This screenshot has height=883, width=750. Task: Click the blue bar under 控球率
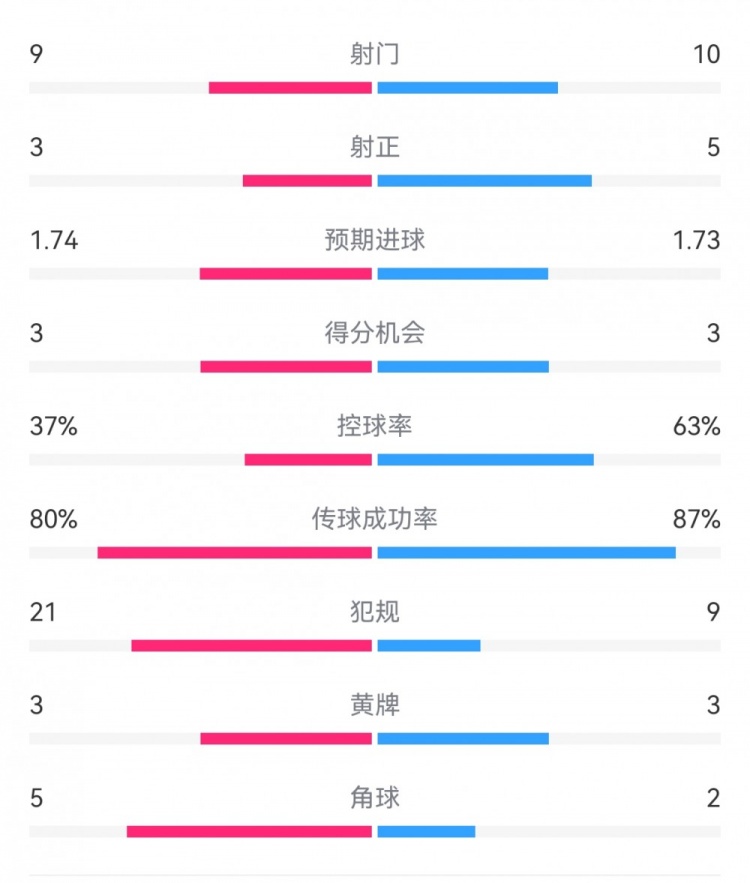(x=485, y=460)
